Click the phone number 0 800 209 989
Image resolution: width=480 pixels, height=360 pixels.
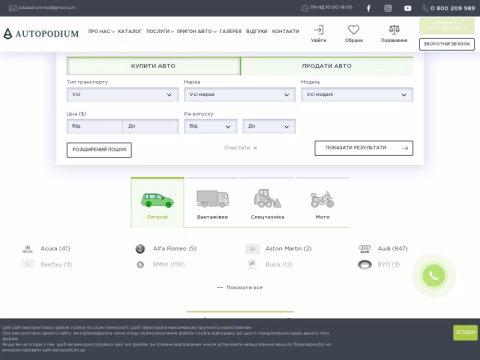click(x=452, y=8)
